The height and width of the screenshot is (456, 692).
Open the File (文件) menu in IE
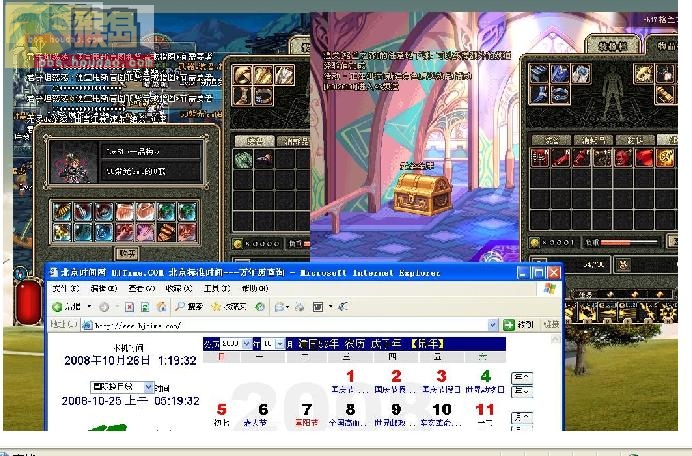pyautogui.click(x=66, y=289)
